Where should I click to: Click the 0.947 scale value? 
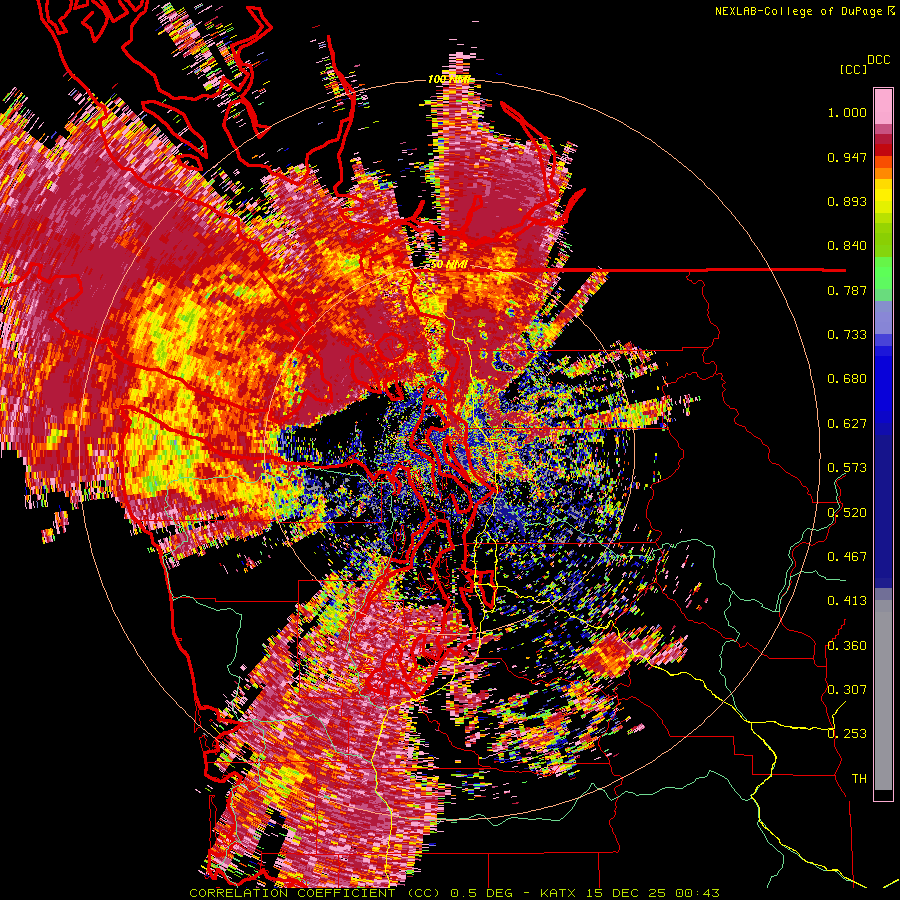[x=847, y=157]
